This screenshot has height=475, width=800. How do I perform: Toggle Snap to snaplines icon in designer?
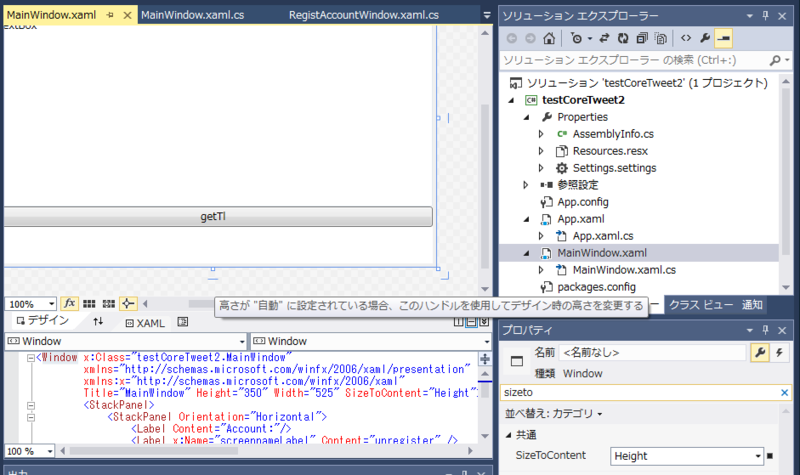[x=128, y=304]
